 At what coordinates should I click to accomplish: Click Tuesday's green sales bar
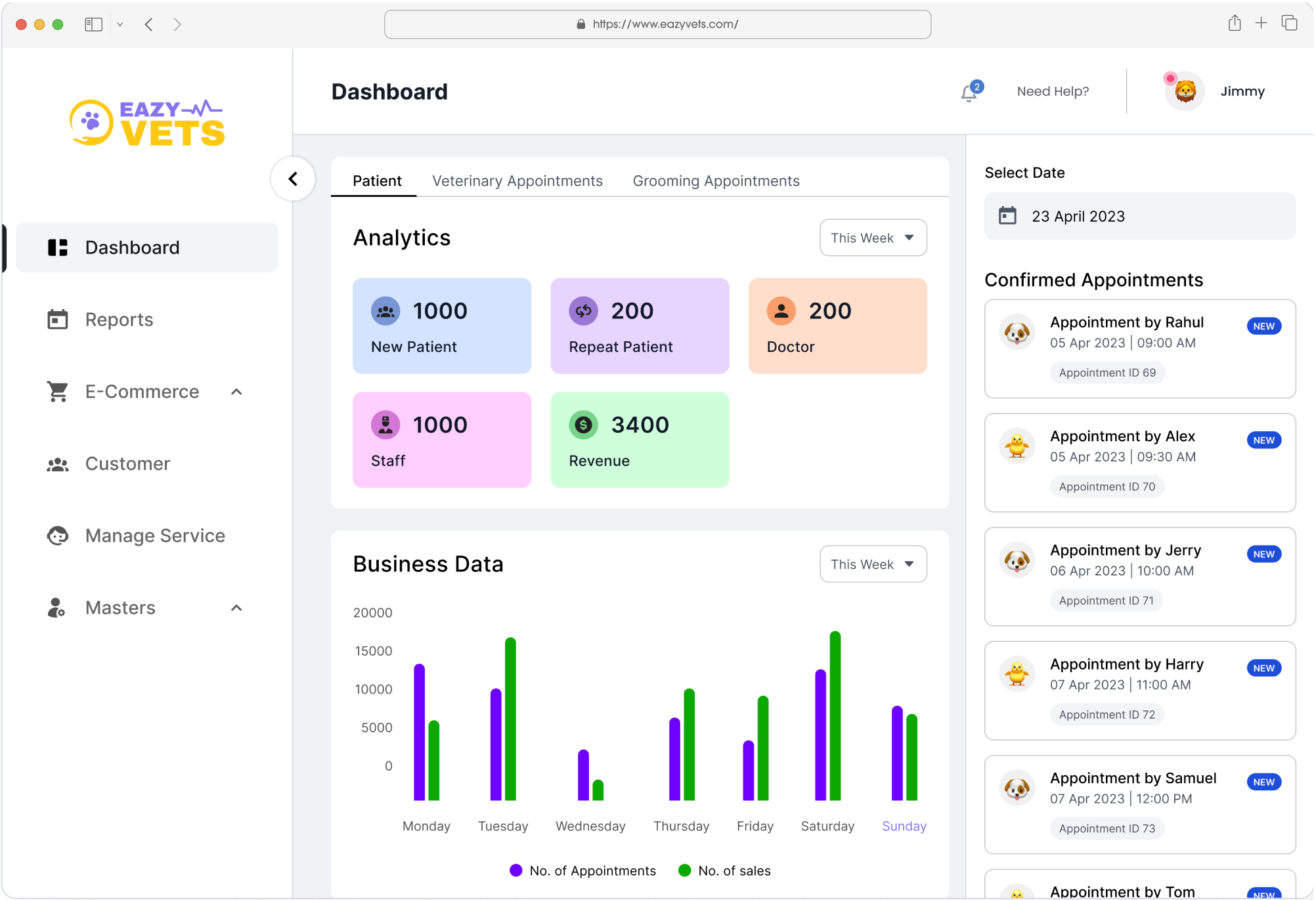(510, 719)
